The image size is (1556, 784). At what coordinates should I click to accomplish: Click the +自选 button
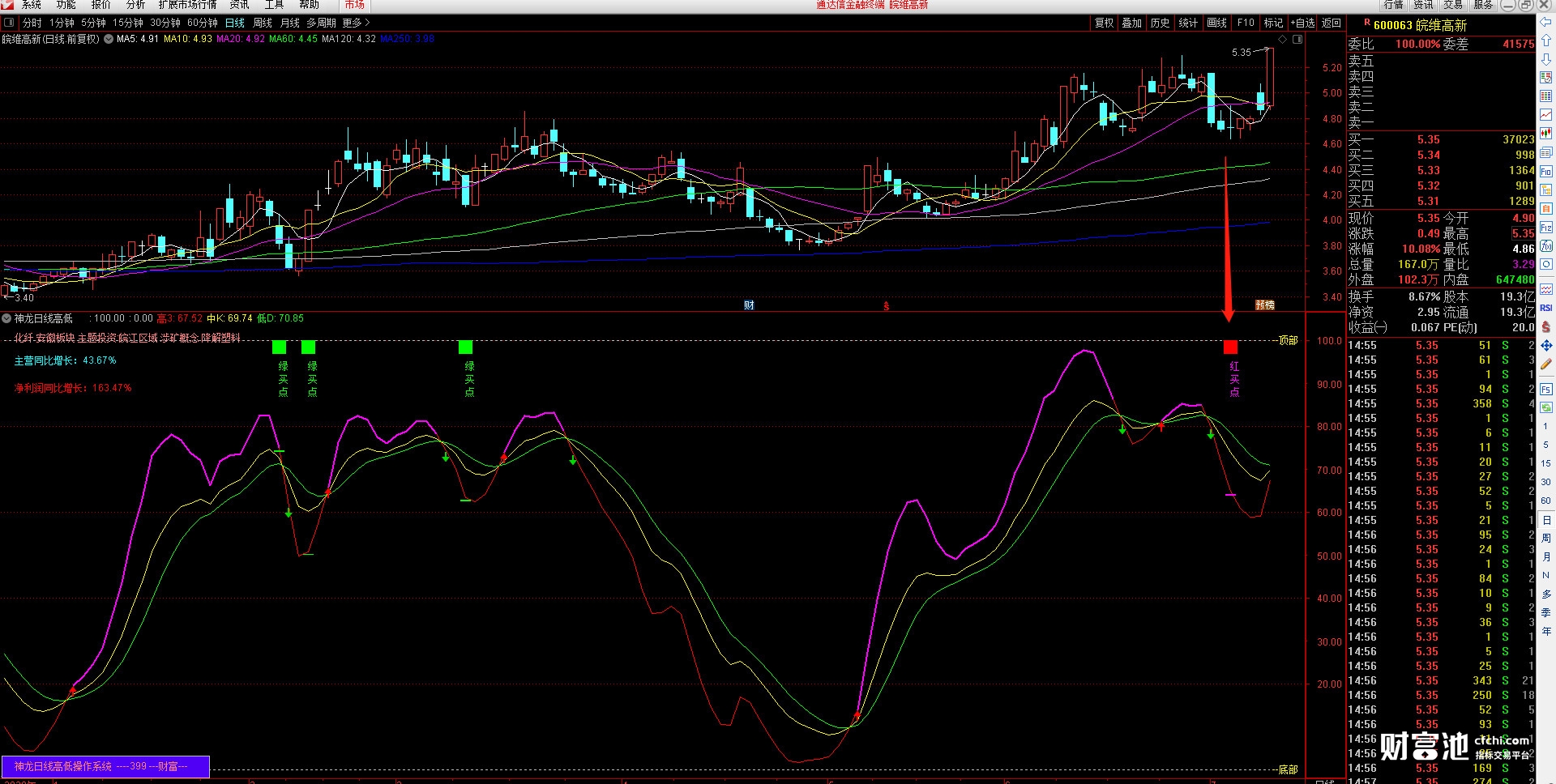(1302, 23)
